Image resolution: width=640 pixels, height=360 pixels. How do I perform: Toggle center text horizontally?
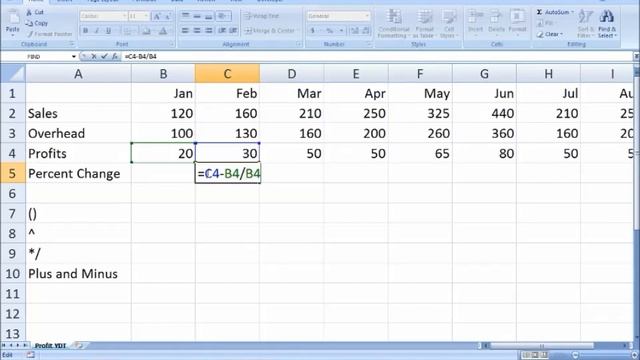197,31
